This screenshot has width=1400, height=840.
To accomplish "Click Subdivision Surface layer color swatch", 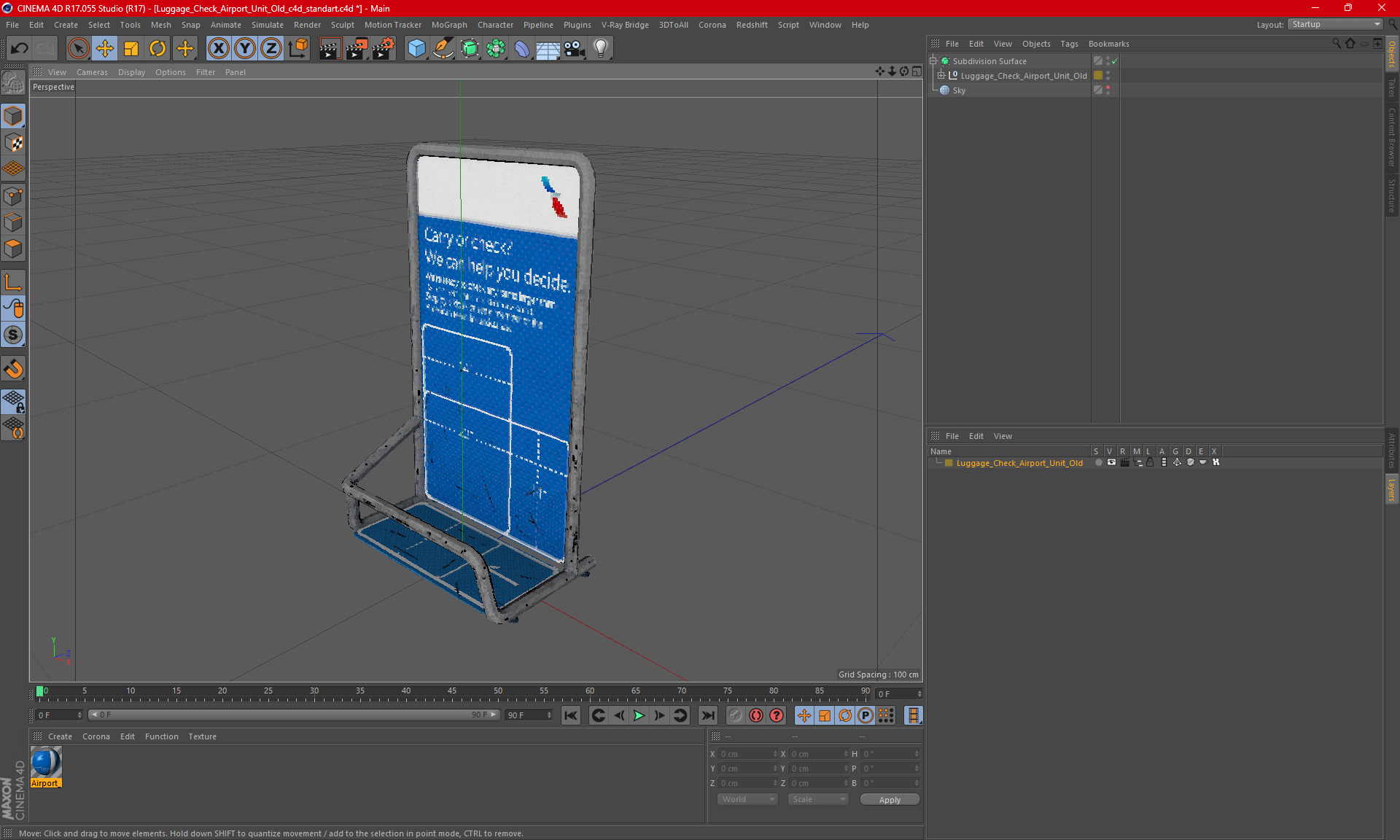I will [1097, 61].
